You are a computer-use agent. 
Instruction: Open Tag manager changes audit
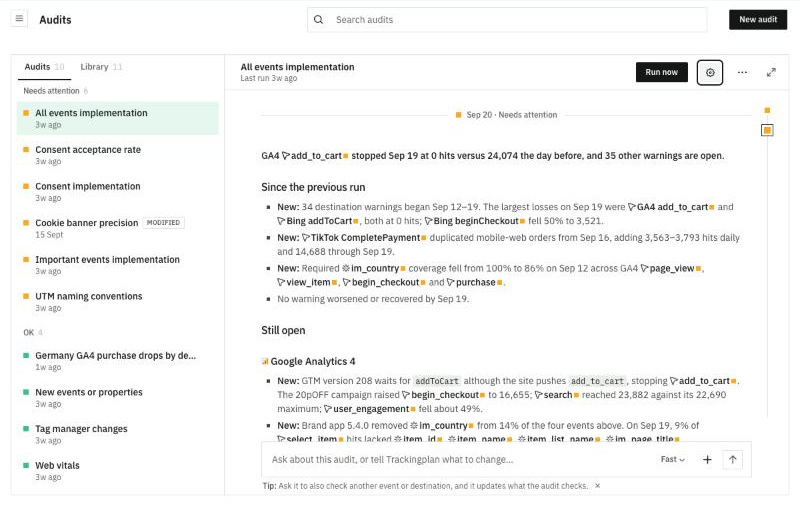tap(118, 435)
